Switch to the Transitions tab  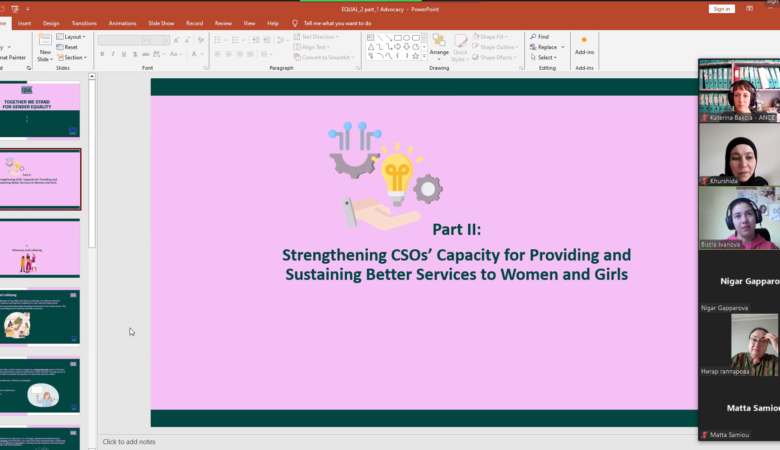pos(84,22)
